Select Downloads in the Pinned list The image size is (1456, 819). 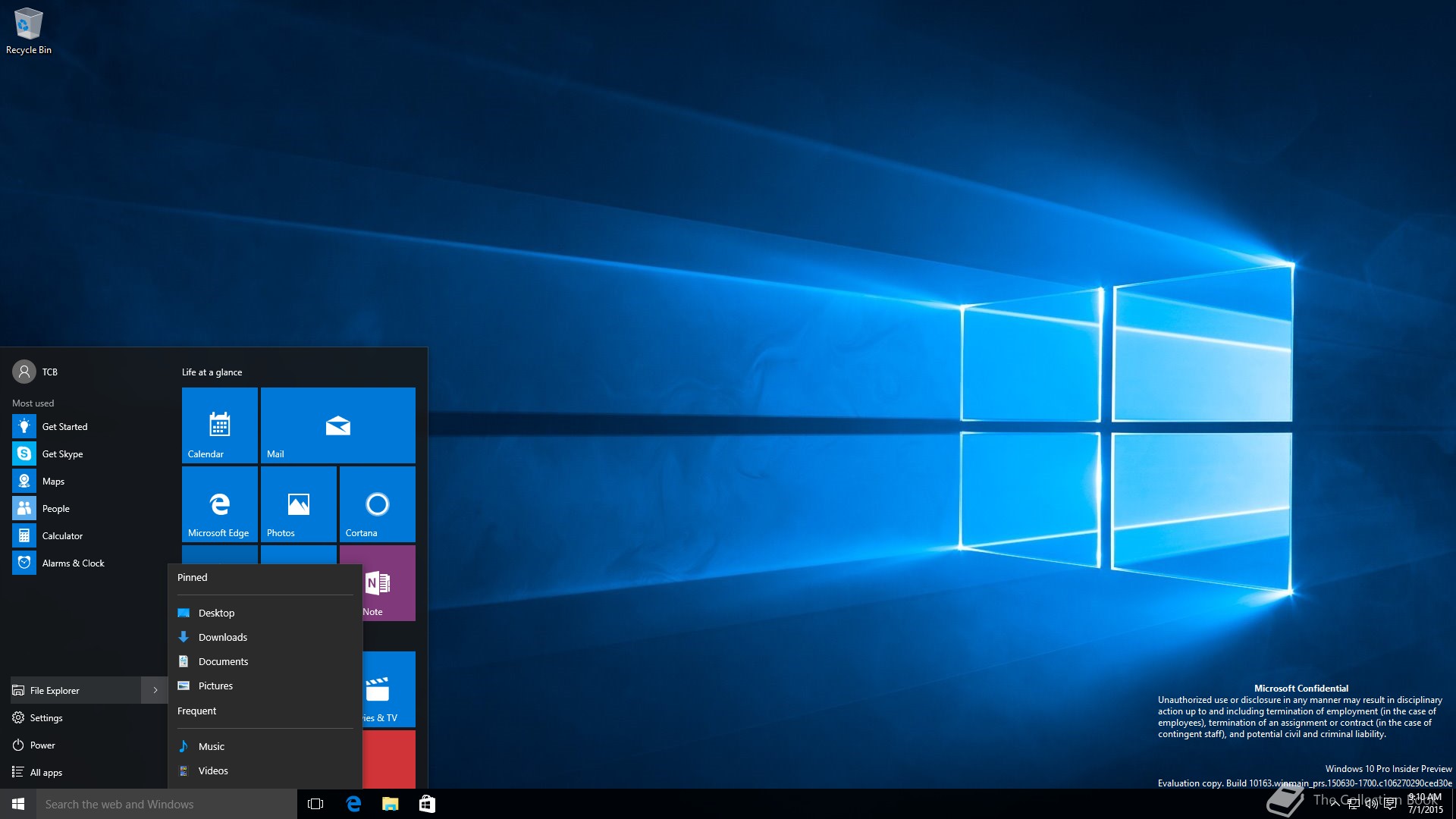[x=265, y=637]
